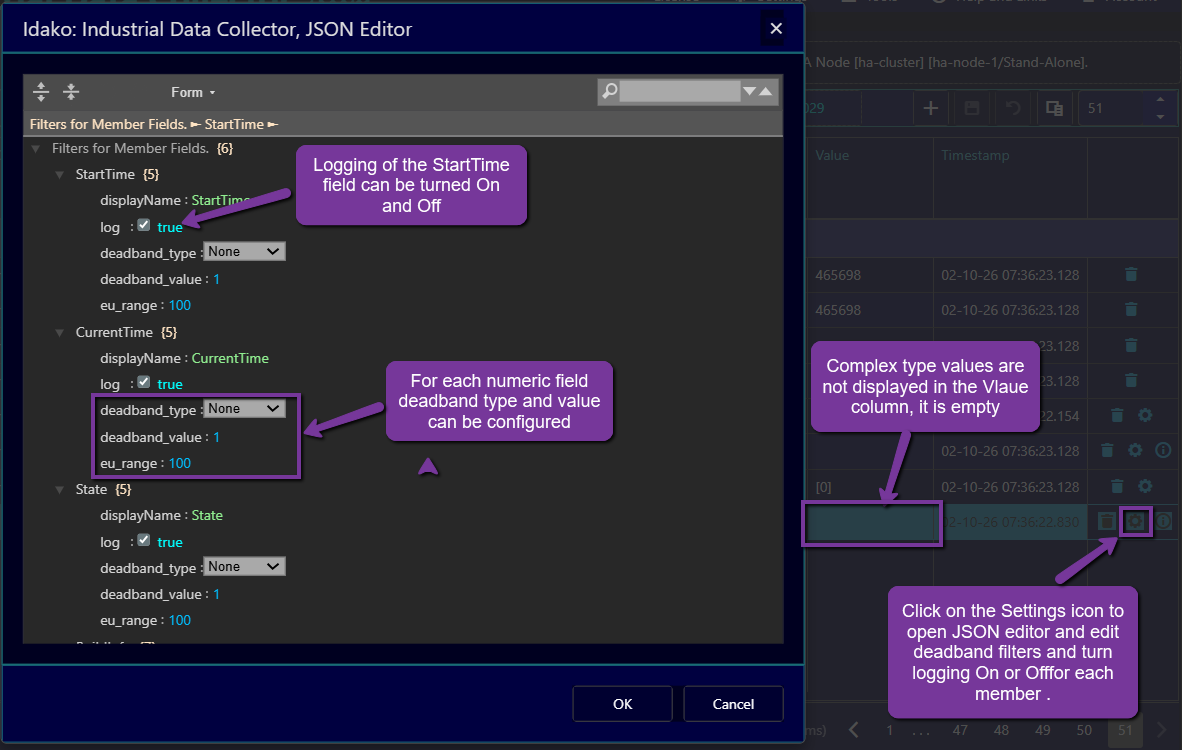The width and height of the screenshot is (1182, 750).
Task: Edit State deadband_value field
Action: (x=216, y=595)
